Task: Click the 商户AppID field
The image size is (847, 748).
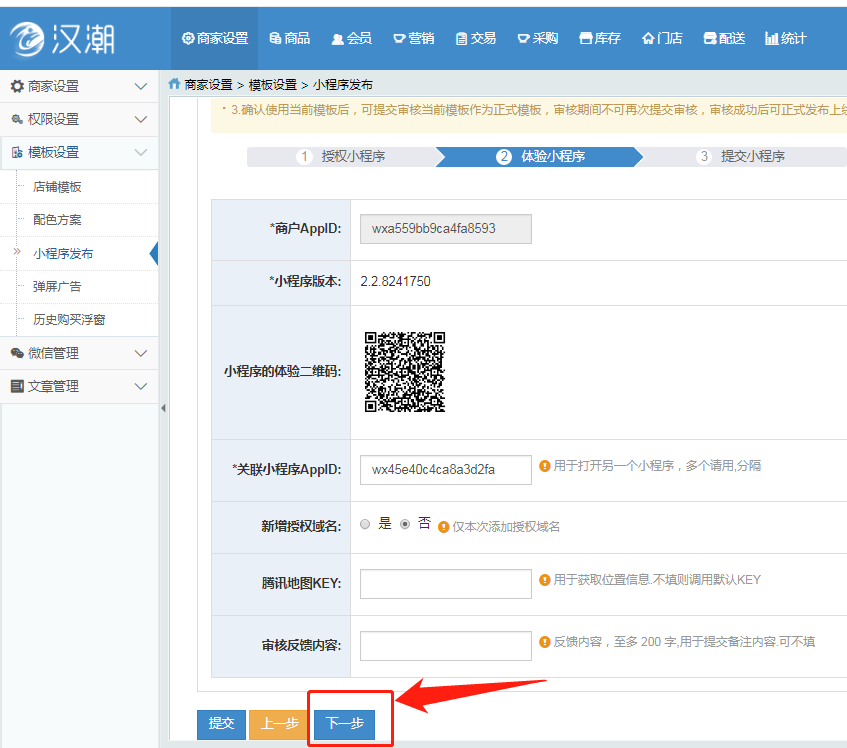Action: pos(446,229)
